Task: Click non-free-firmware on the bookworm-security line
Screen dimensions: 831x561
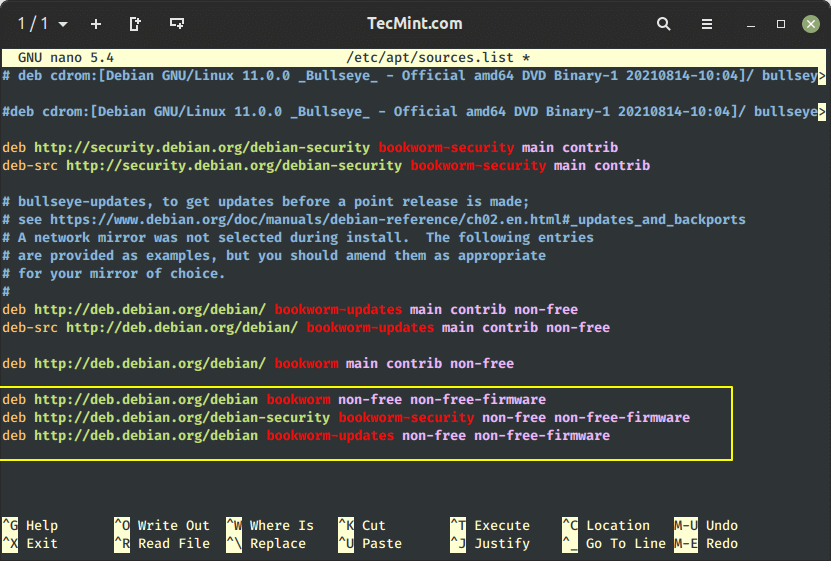Action: click(x=622, y=418)
